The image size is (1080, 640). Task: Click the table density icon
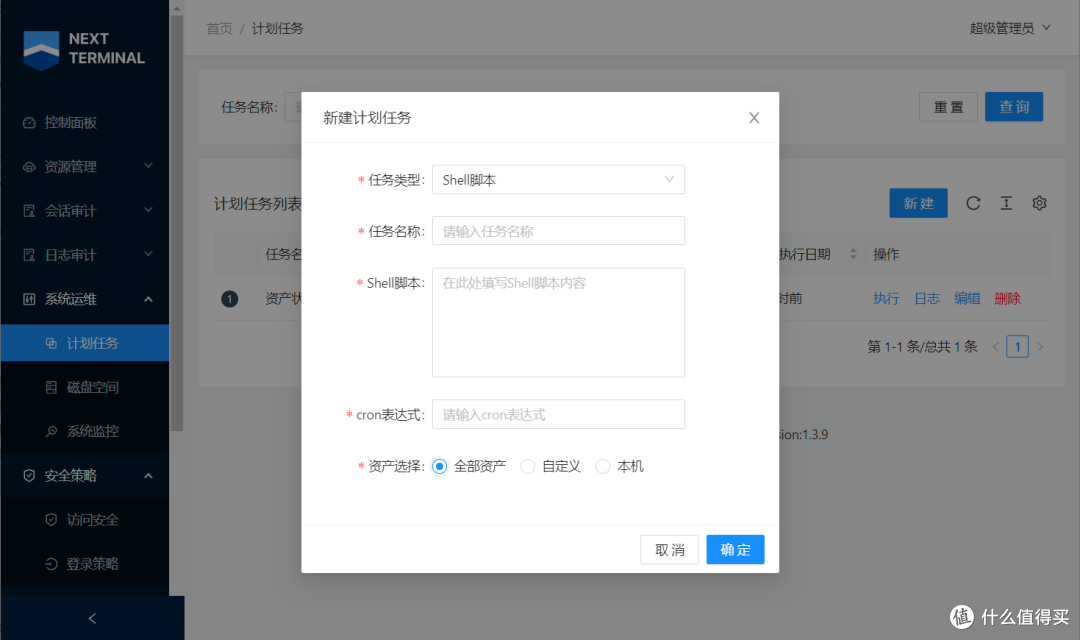[x=1006, y=203]
